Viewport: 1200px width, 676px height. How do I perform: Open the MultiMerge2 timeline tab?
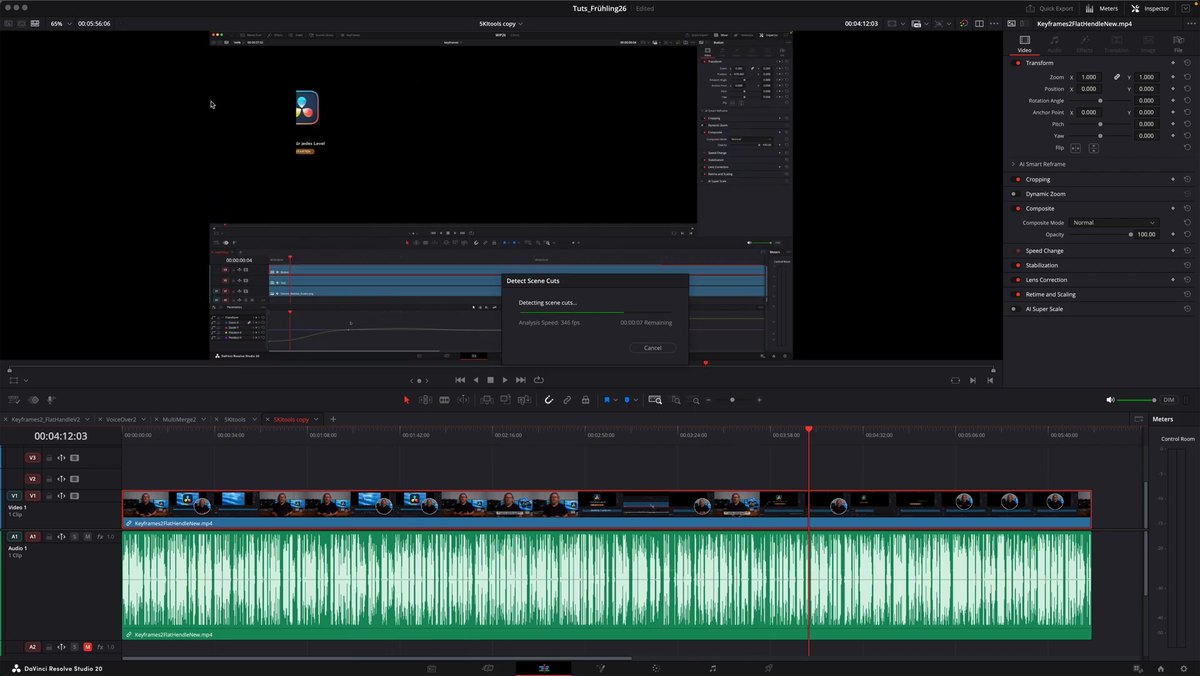point(180,419)
